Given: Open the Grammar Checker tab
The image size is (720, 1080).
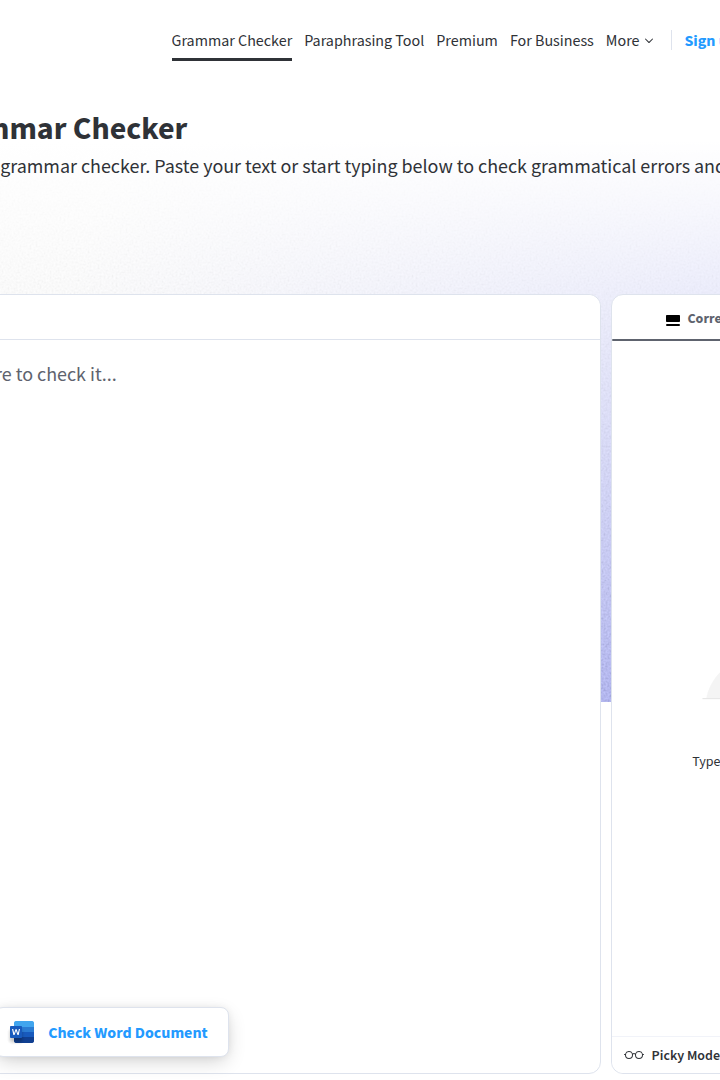Looking at the screenshot, I should (x=232, y=41).
